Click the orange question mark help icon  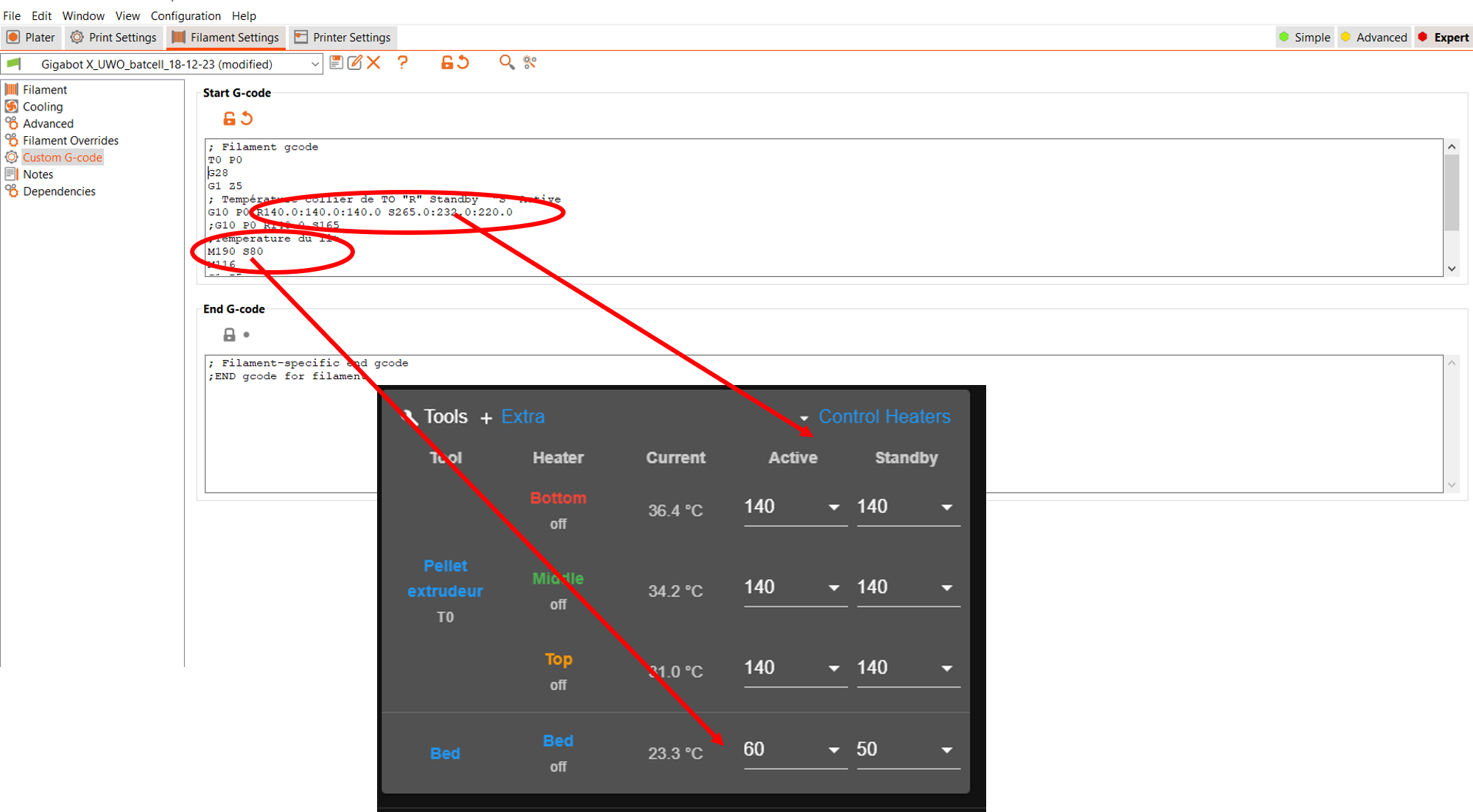(402, 63)
